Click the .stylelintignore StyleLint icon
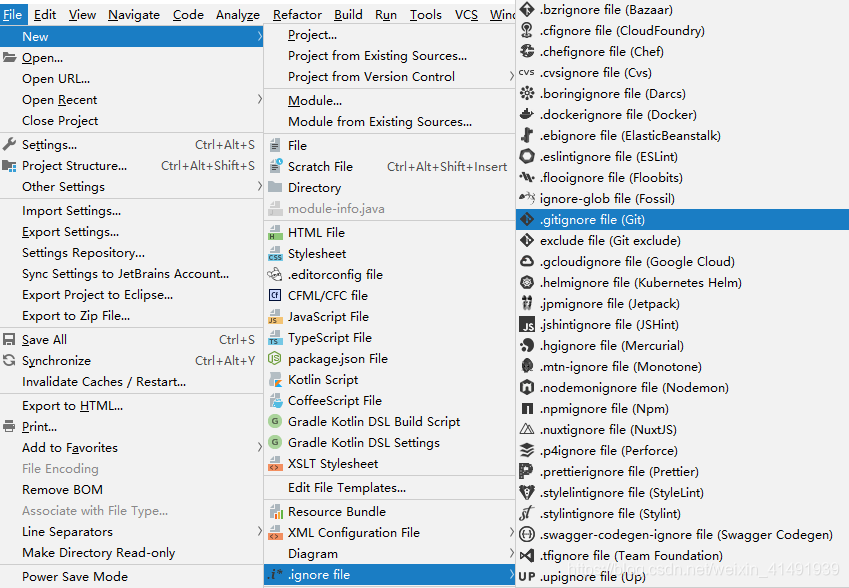 527,492
